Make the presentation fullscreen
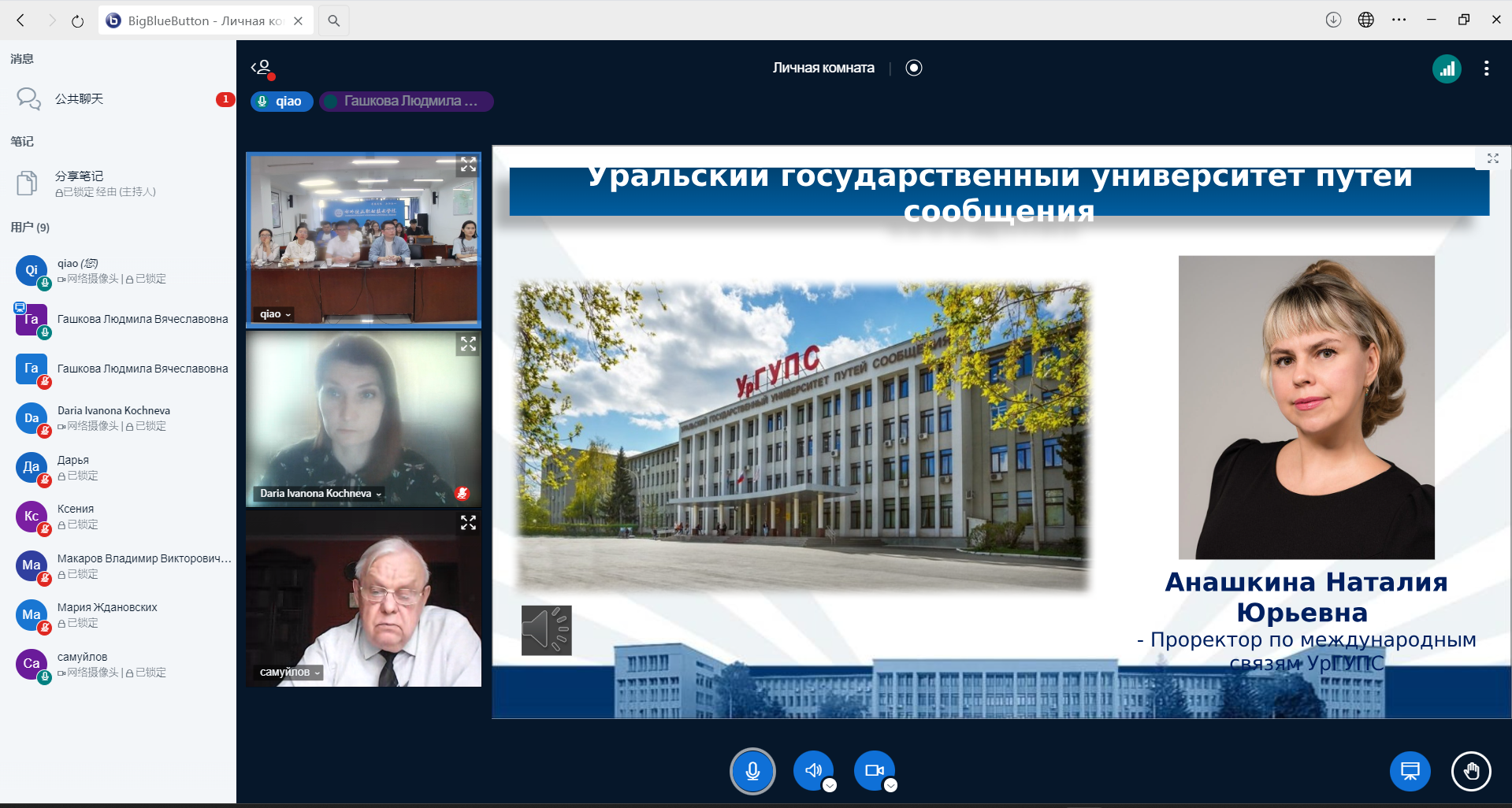The height and width of the screenshot is (808, 1512). pyautogui.click(x=1492, y=158)
